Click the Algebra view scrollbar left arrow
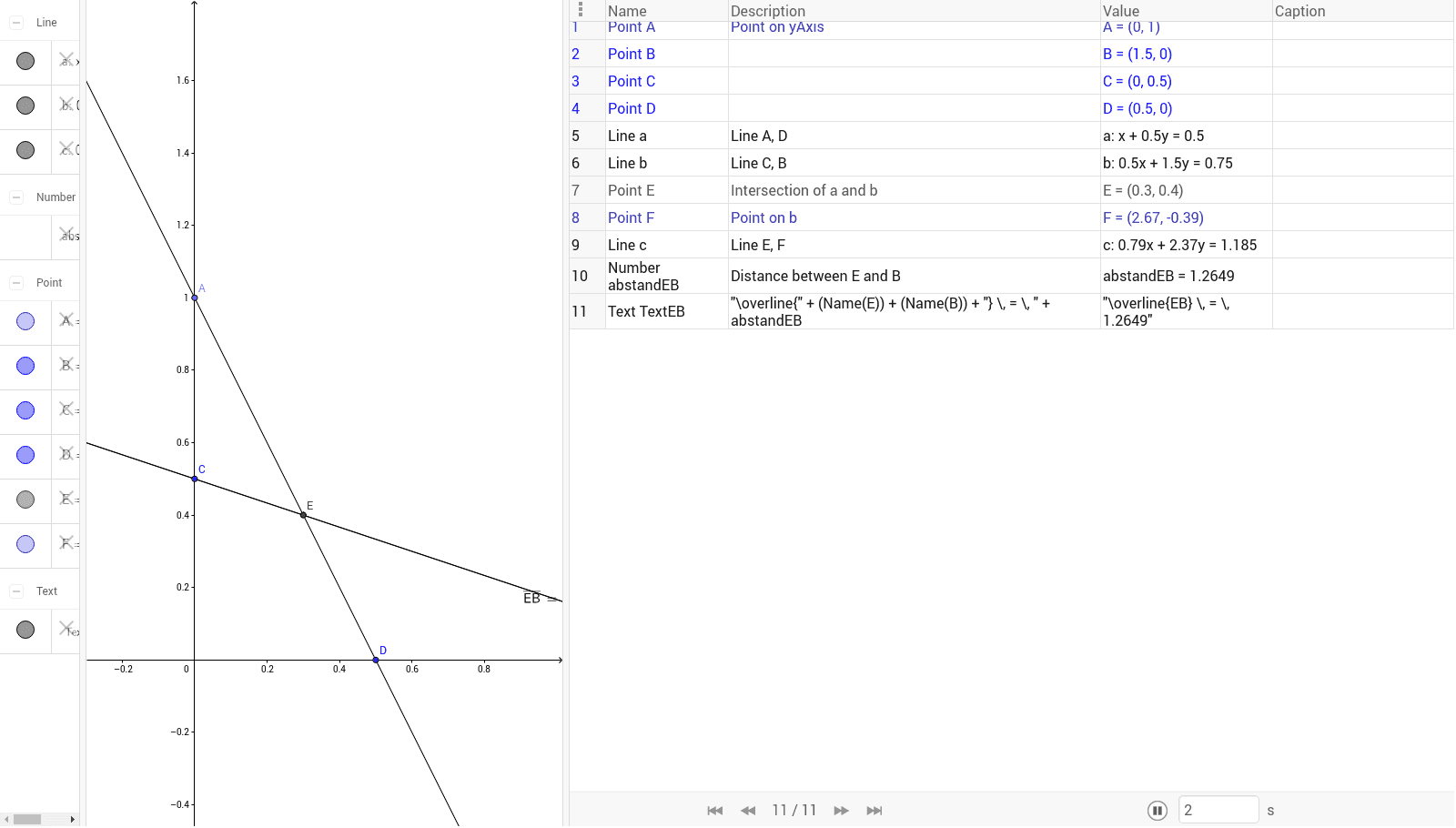This screenshot has height=828, width=1456. click(x=6, y=819)
